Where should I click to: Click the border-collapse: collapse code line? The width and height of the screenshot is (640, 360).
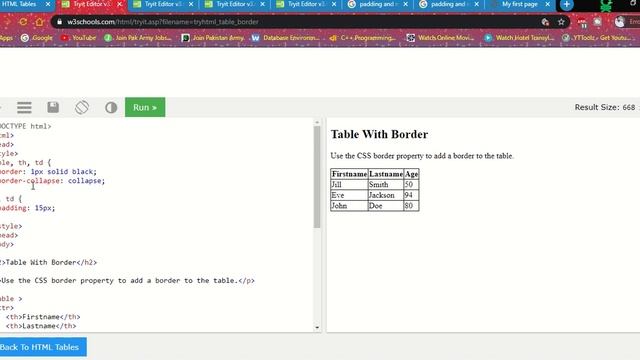pyautogui.click(x=52, y=181)
